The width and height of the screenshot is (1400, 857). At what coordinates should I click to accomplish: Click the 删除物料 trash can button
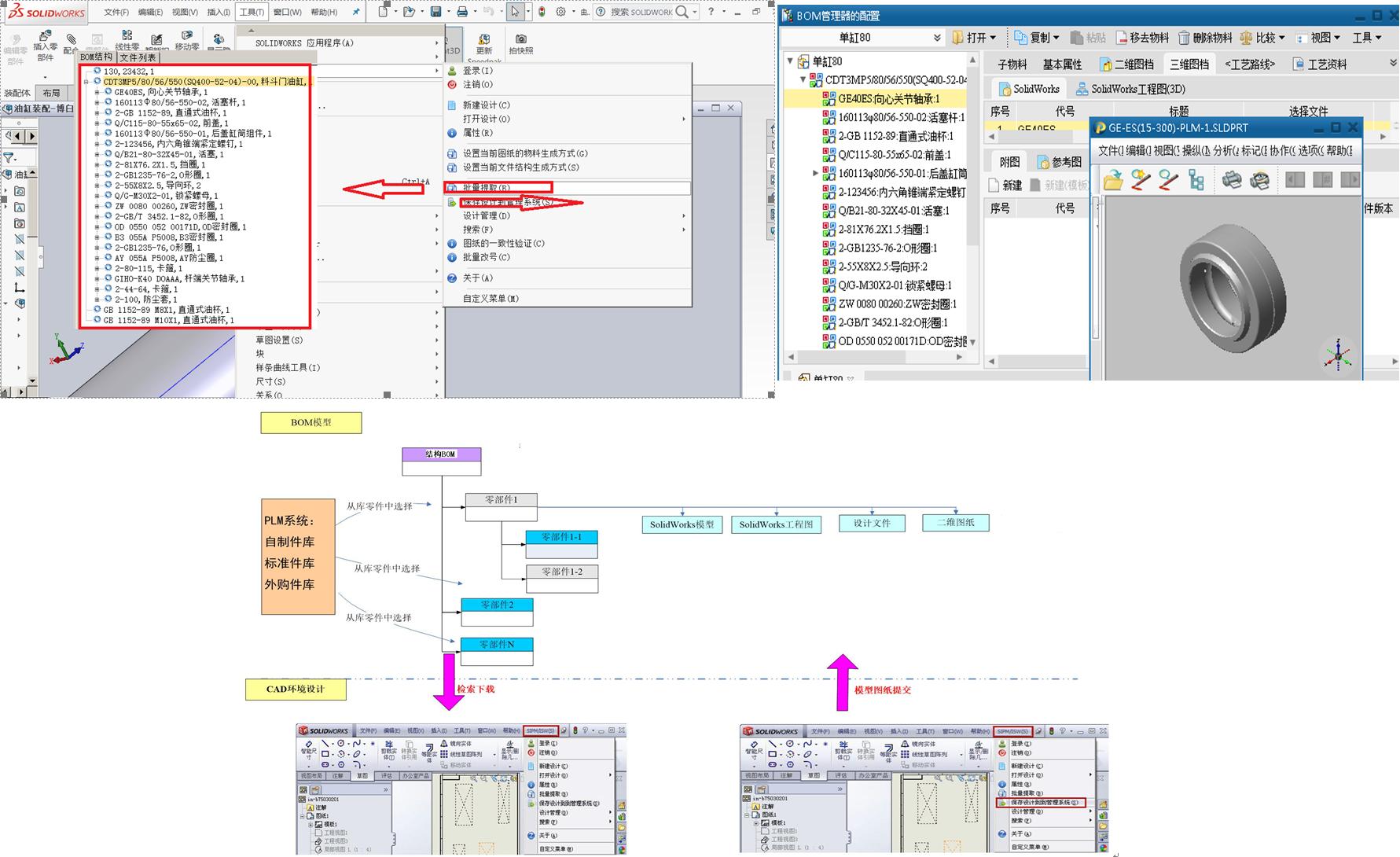click(1204, 38)
